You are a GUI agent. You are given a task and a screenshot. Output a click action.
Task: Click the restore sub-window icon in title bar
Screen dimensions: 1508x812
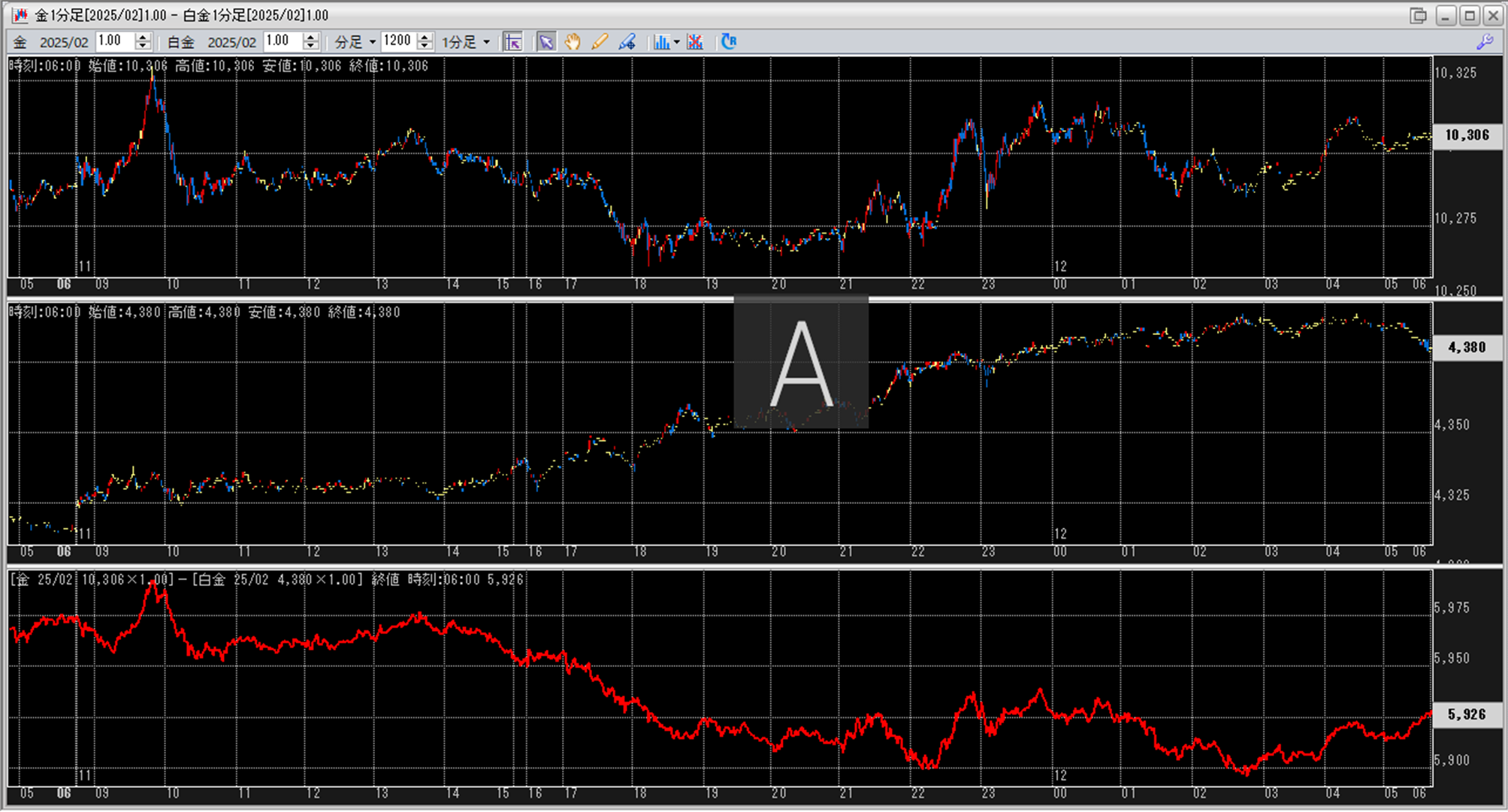point(1418,15)
